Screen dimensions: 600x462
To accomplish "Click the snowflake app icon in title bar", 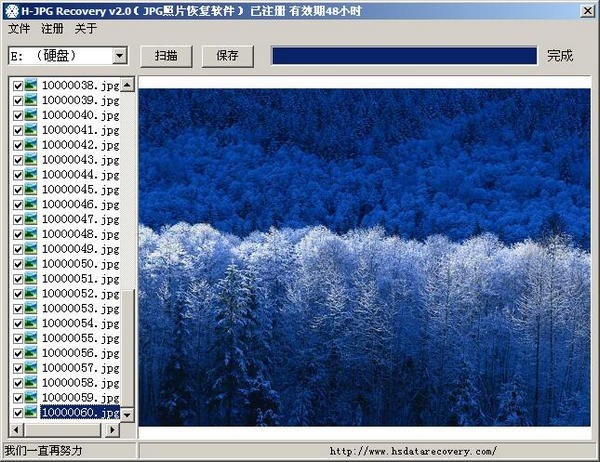I will [x=12, y=11].
